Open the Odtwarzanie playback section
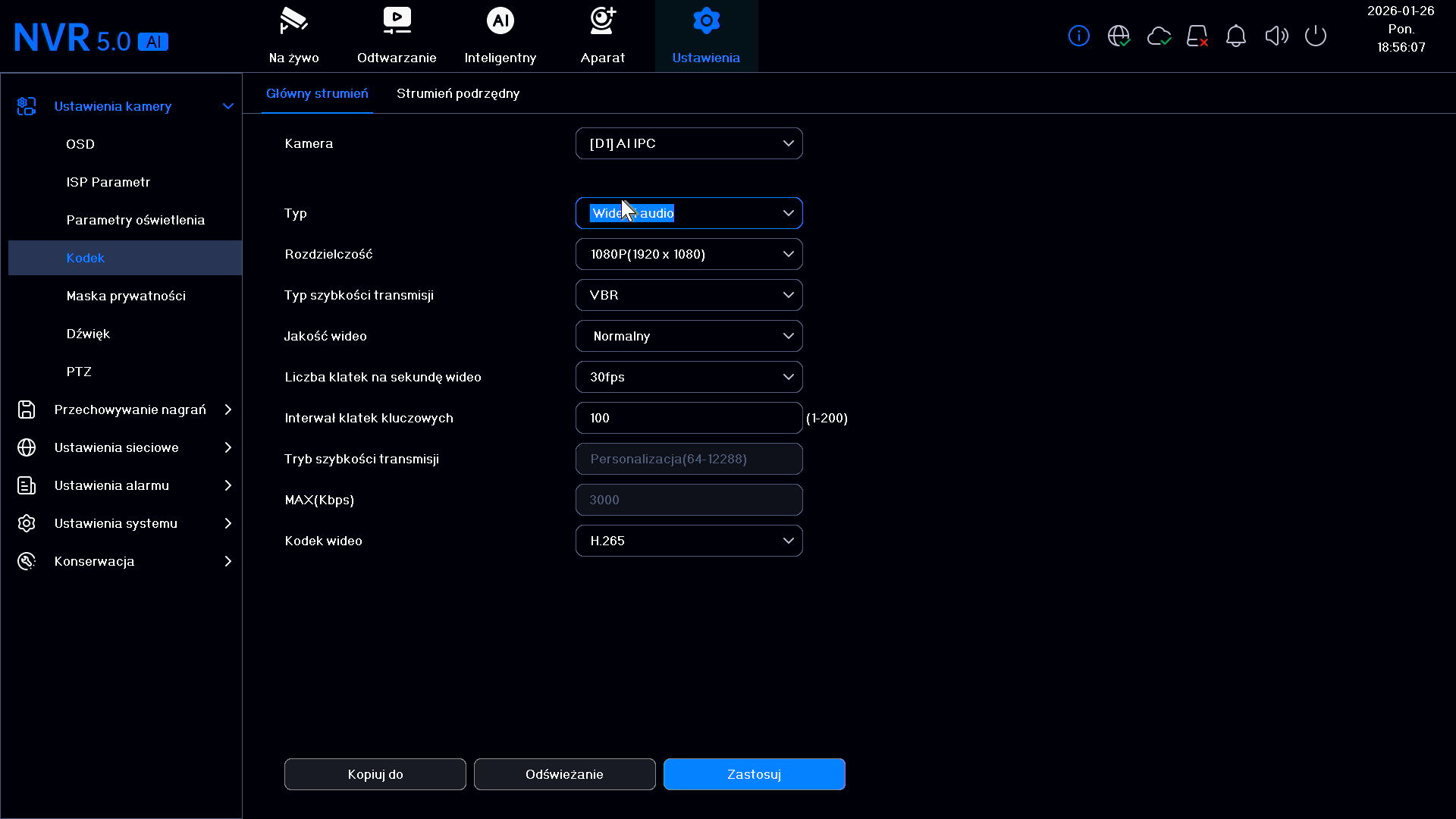Screen dimensions: 1456x819 [397, 36]
